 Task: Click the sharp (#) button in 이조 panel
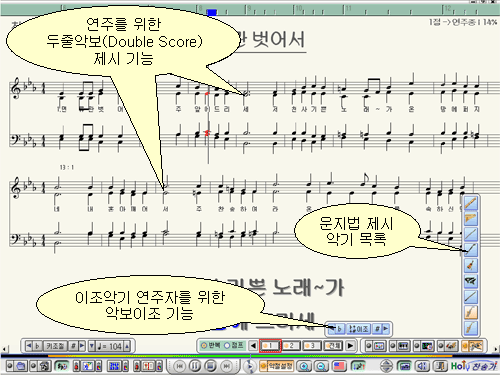377,329
